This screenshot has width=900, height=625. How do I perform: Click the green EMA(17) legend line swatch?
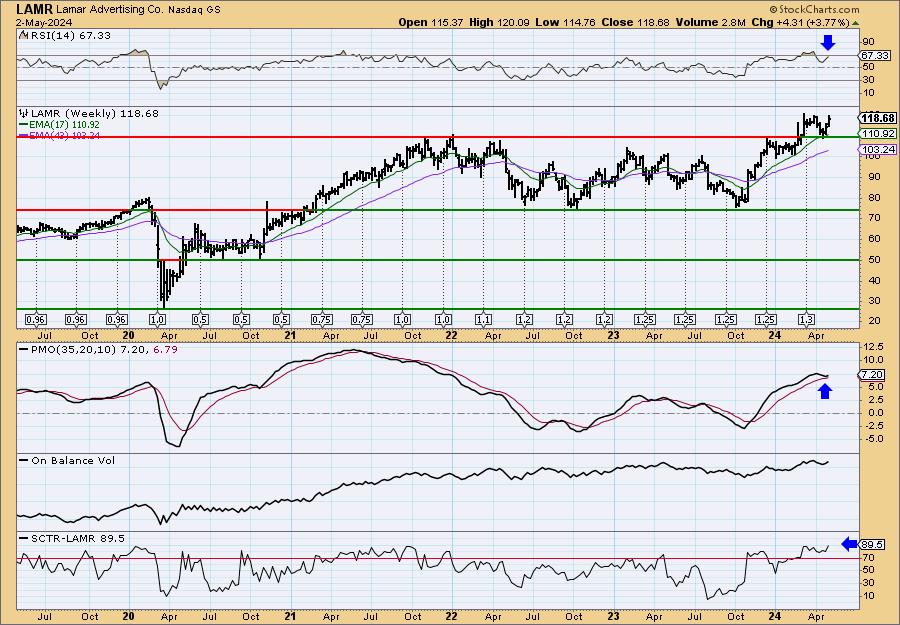tap(24, 125)
